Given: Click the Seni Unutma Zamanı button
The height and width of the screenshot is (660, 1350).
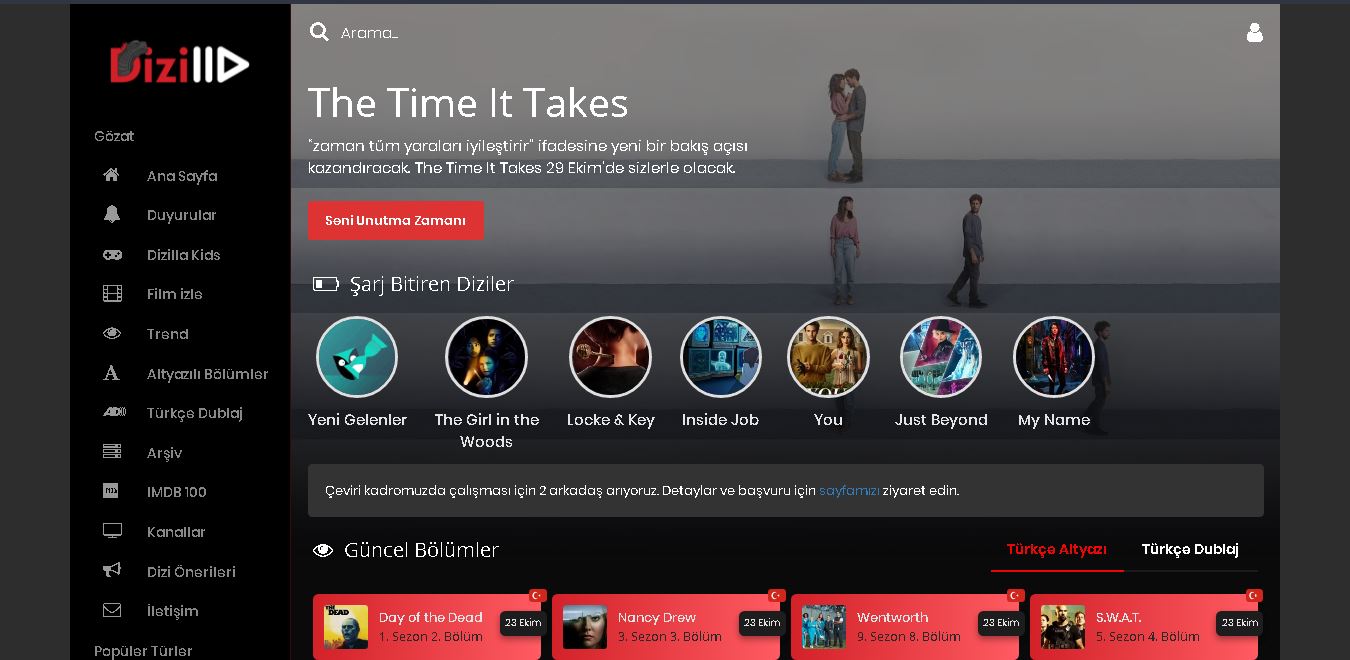Looking at the screenshot, I should coord(396,221).
